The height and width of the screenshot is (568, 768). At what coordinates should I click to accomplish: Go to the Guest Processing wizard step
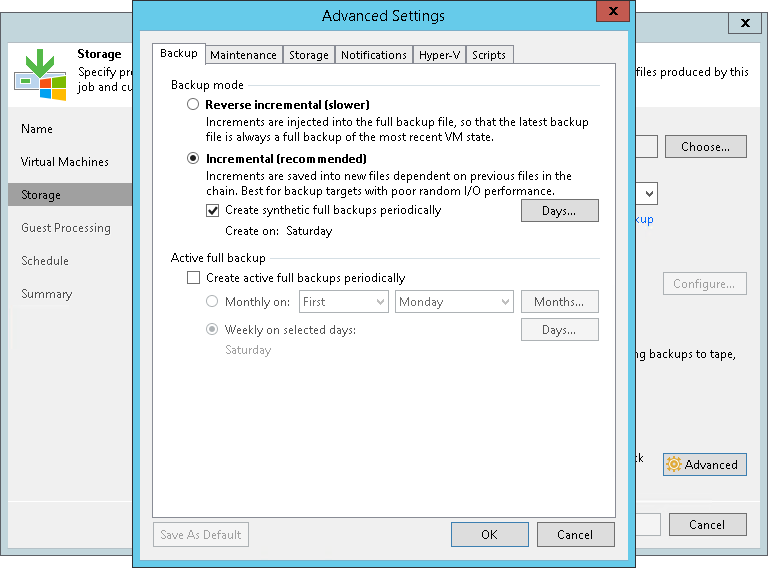(x=66, y=228)
